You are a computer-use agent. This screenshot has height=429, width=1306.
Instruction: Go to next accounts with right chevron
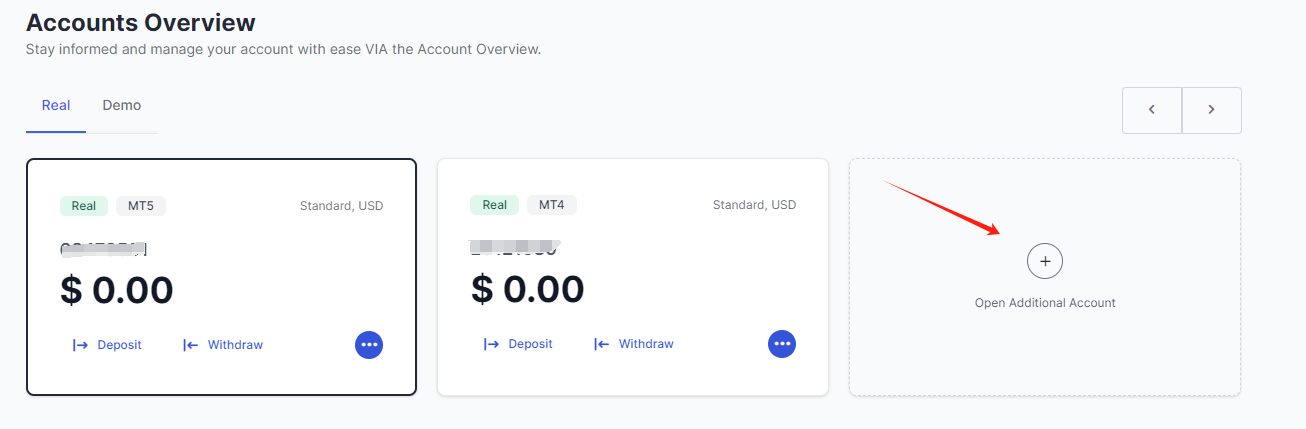coord(1211,110)
